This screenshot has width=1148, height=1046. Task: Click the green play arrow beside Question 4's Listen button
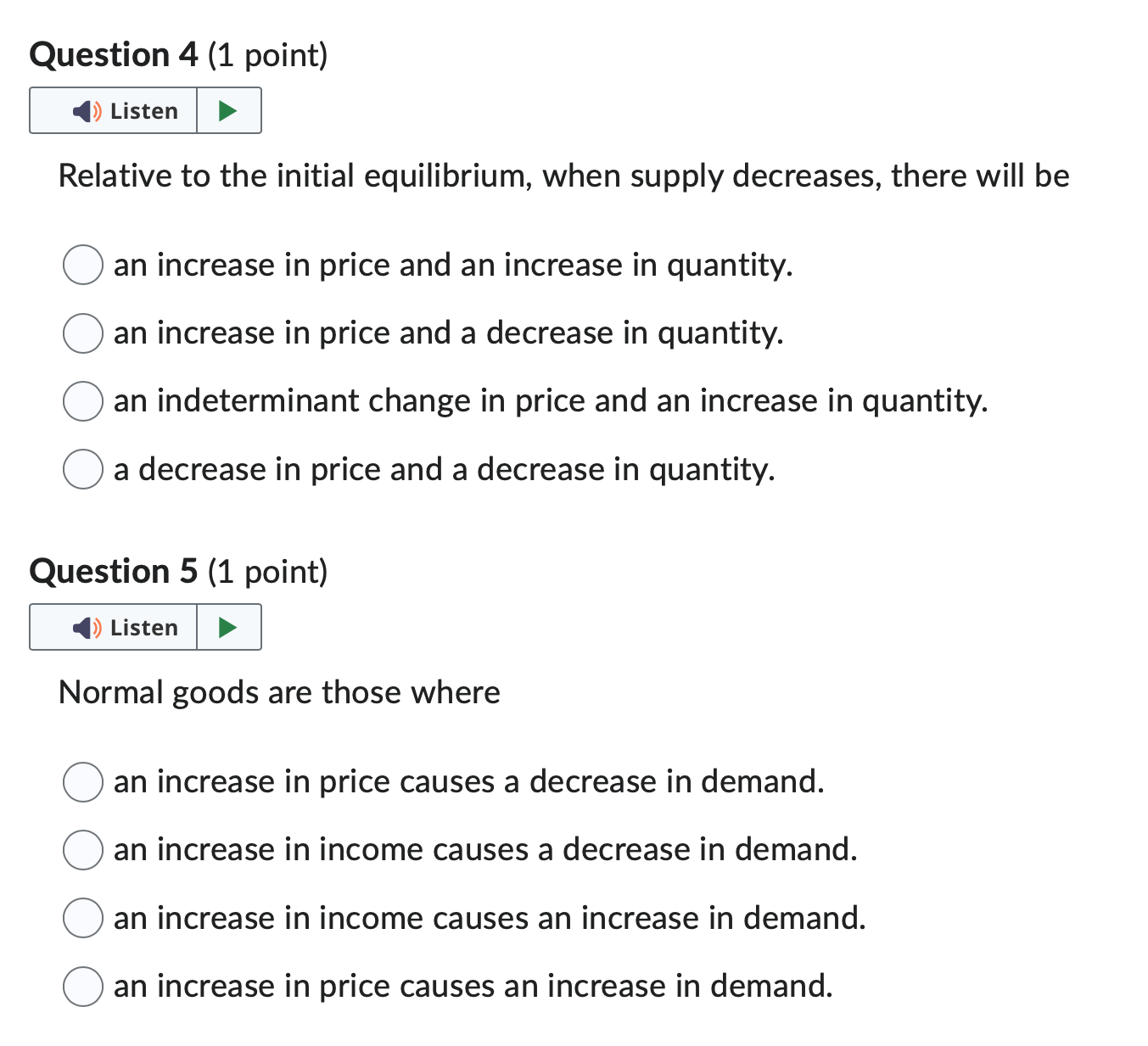click(x=228, y=110)
